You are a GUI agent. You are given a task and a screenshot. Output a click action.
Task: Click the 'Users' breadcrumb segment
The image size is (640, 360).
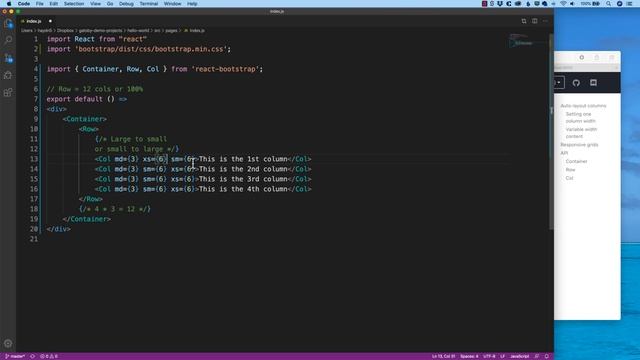[x=27, y=31]
